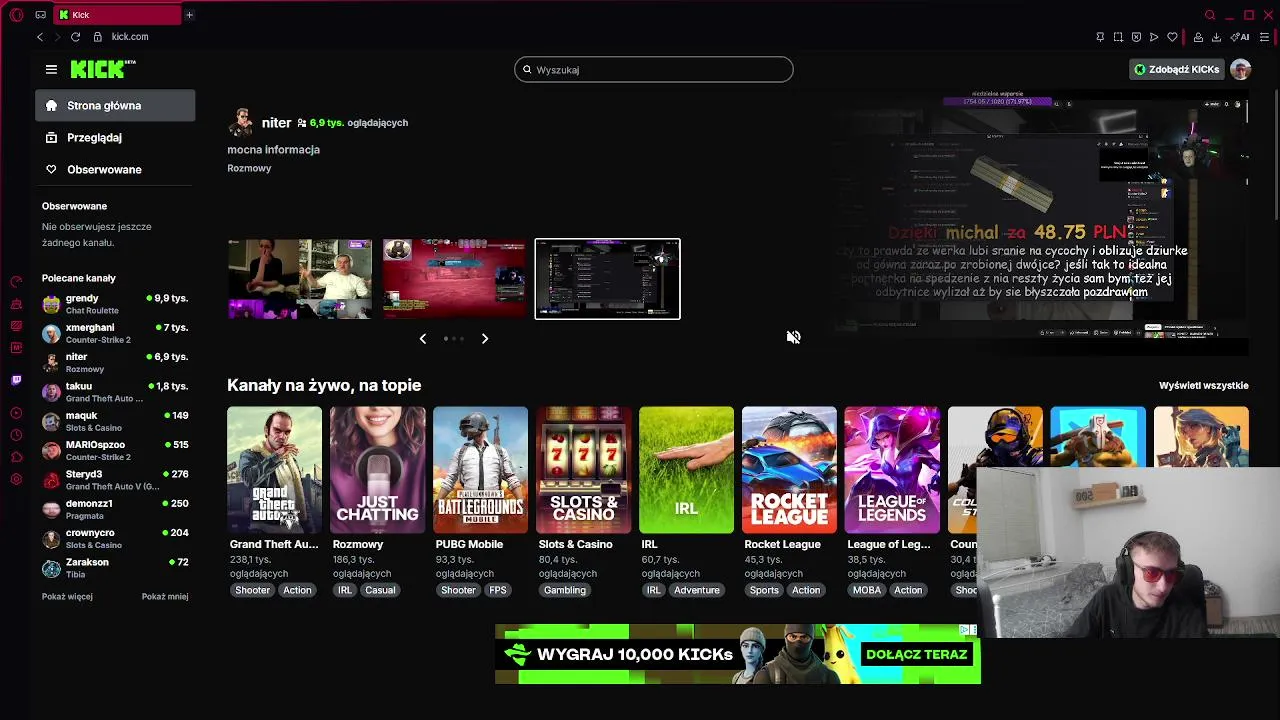Open Obserwowane in the sidebar menu
This screenshot has width=1280, height=720.
click(x=115, y=169)
